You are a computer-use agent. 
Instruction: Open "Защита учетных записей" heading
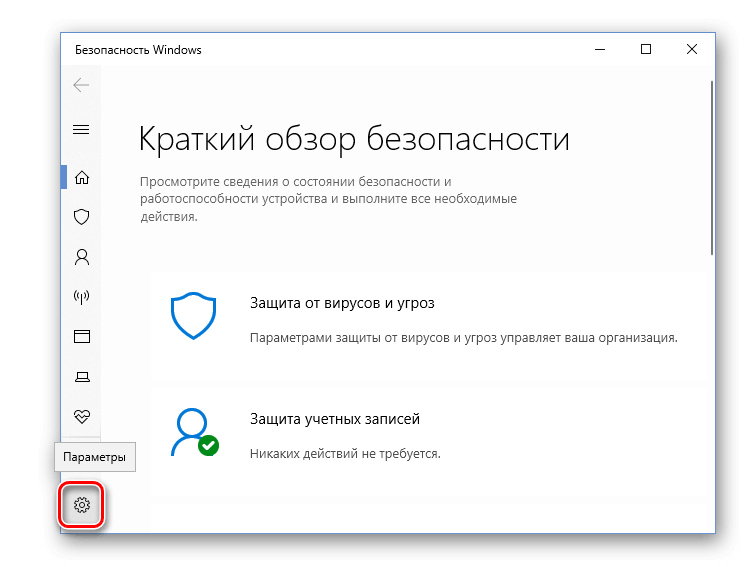pos(335,419)
